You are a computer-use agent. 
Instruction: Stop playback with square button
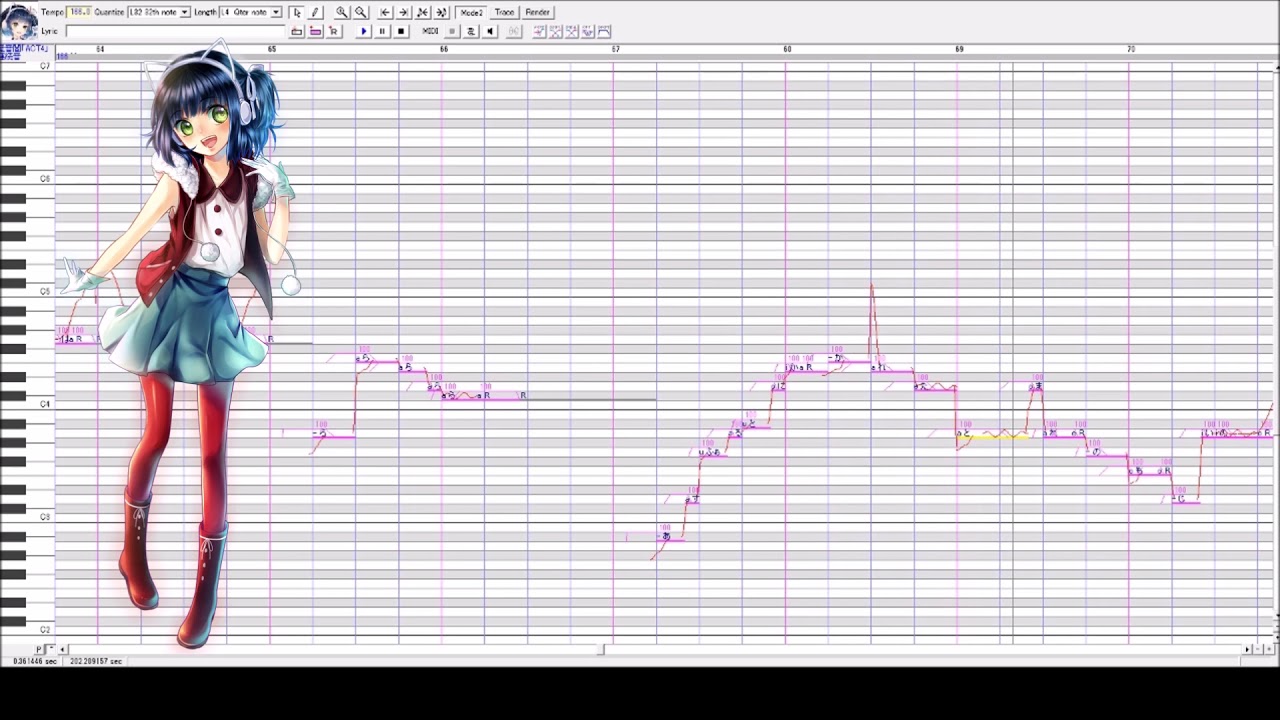[401, 31]
